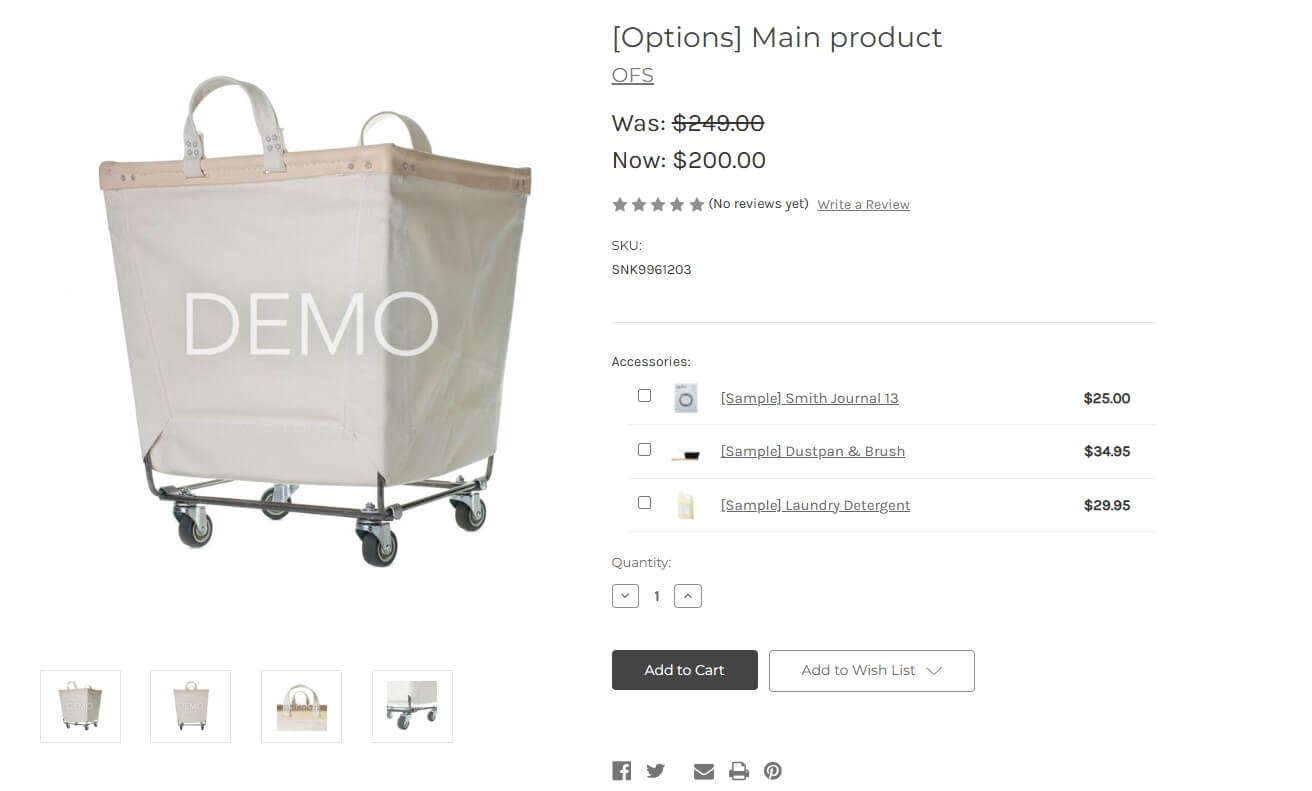
Task: Open the [Sample] Dustpan & Brush link
Action: pos(812,452)
